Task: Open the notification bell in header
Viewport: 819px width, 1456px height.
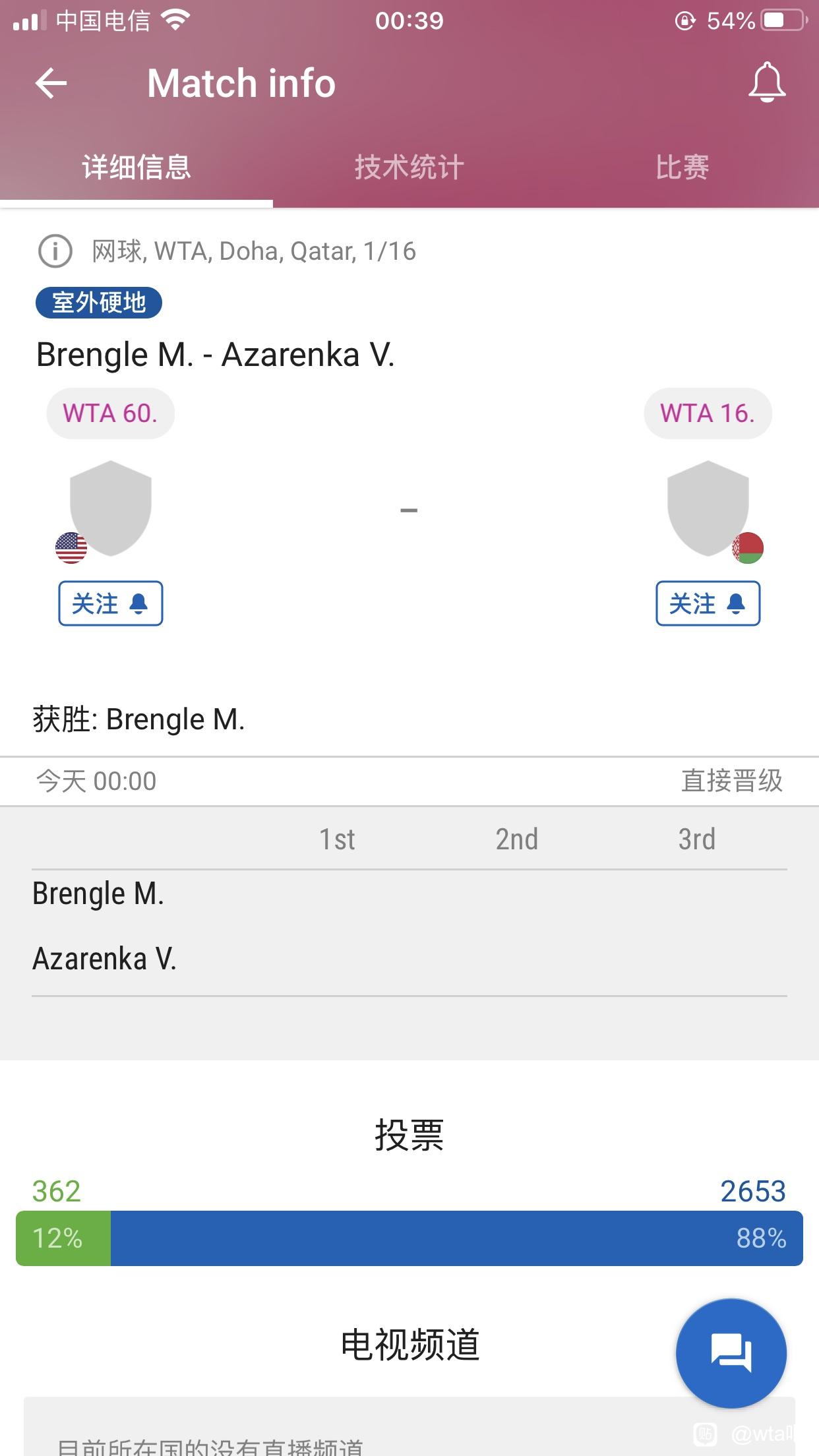Action: 767,82
